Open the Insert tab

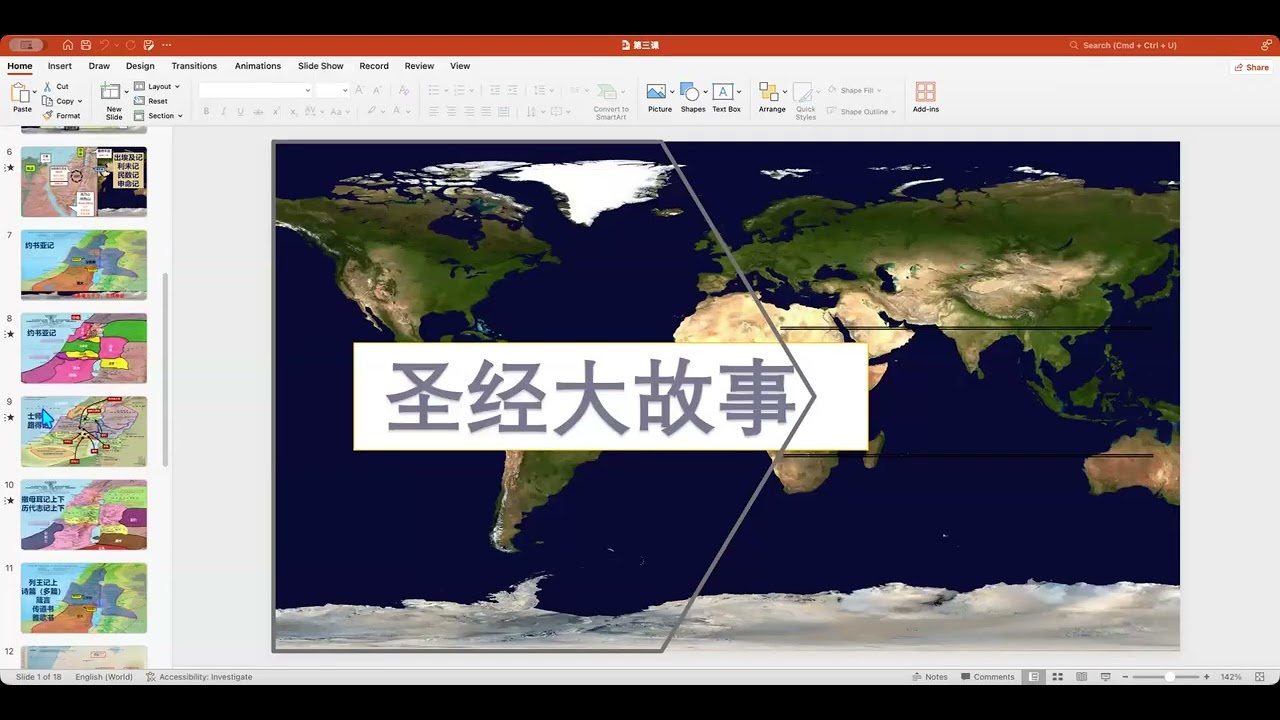(x=60, y=66)
